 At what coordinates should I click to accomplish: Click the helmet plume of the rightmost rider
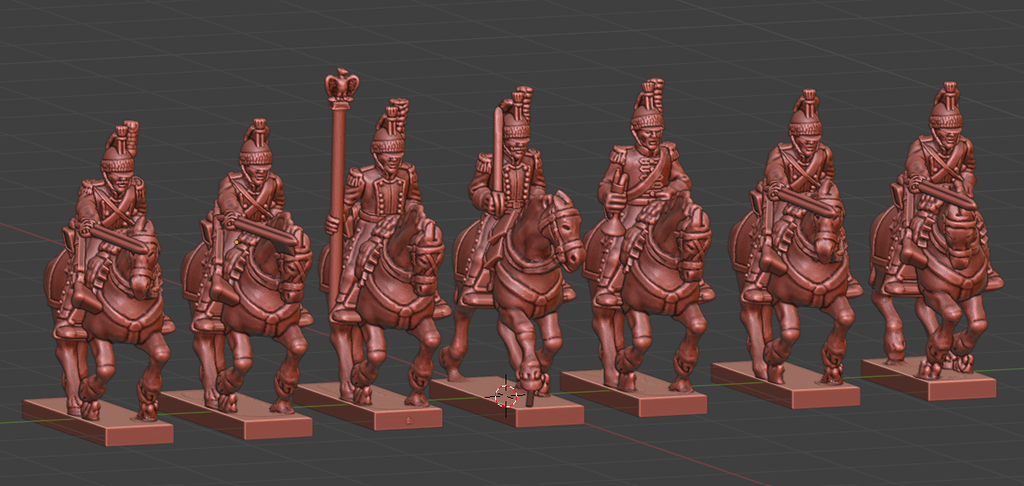[x=947, y=98]
